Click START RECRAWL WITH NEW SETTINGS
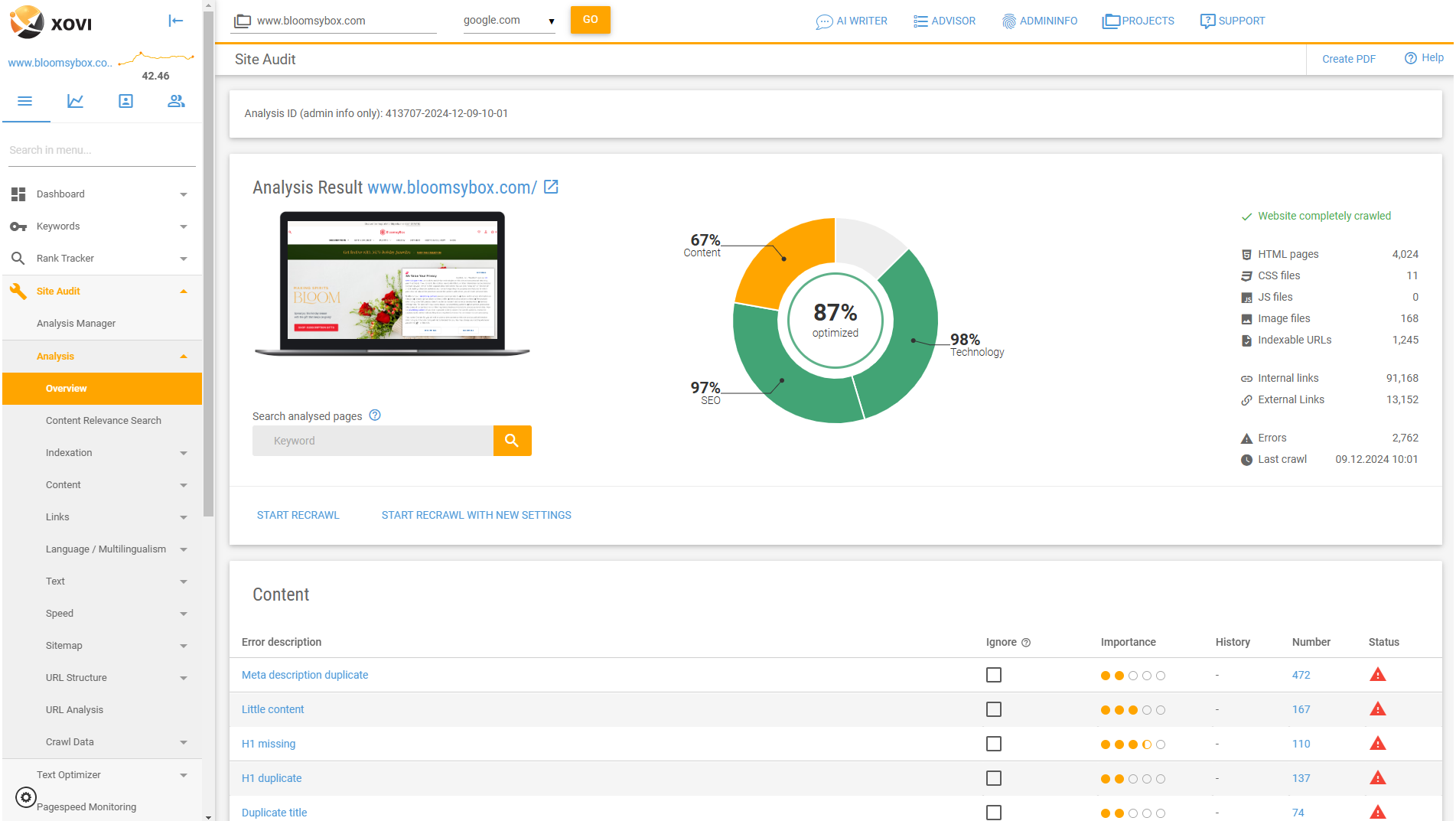The height and width of the screenshot is (821, 1456). tap(477, 515)
